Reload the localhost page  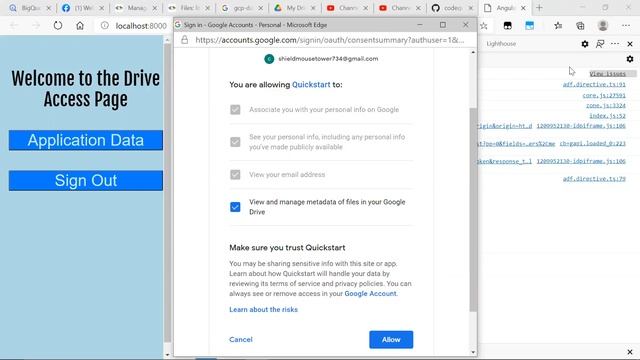(x=58, y=26)
